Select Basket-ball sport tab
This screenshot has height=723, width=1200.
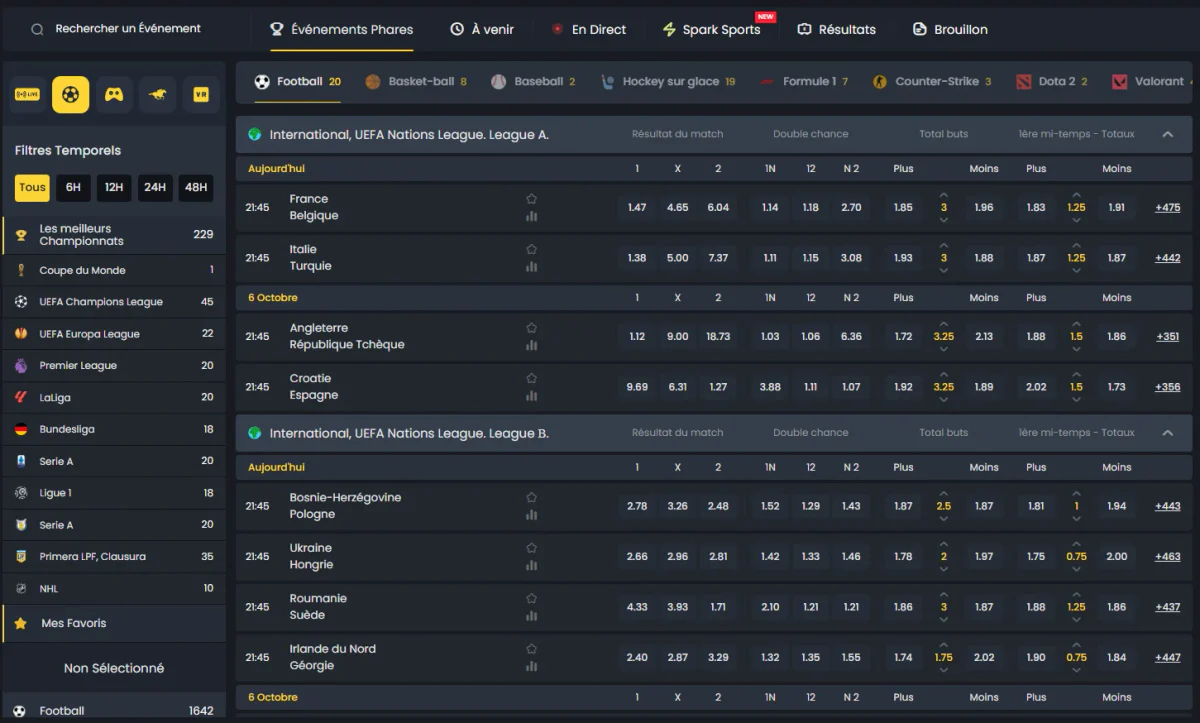(x=416, y=81)
